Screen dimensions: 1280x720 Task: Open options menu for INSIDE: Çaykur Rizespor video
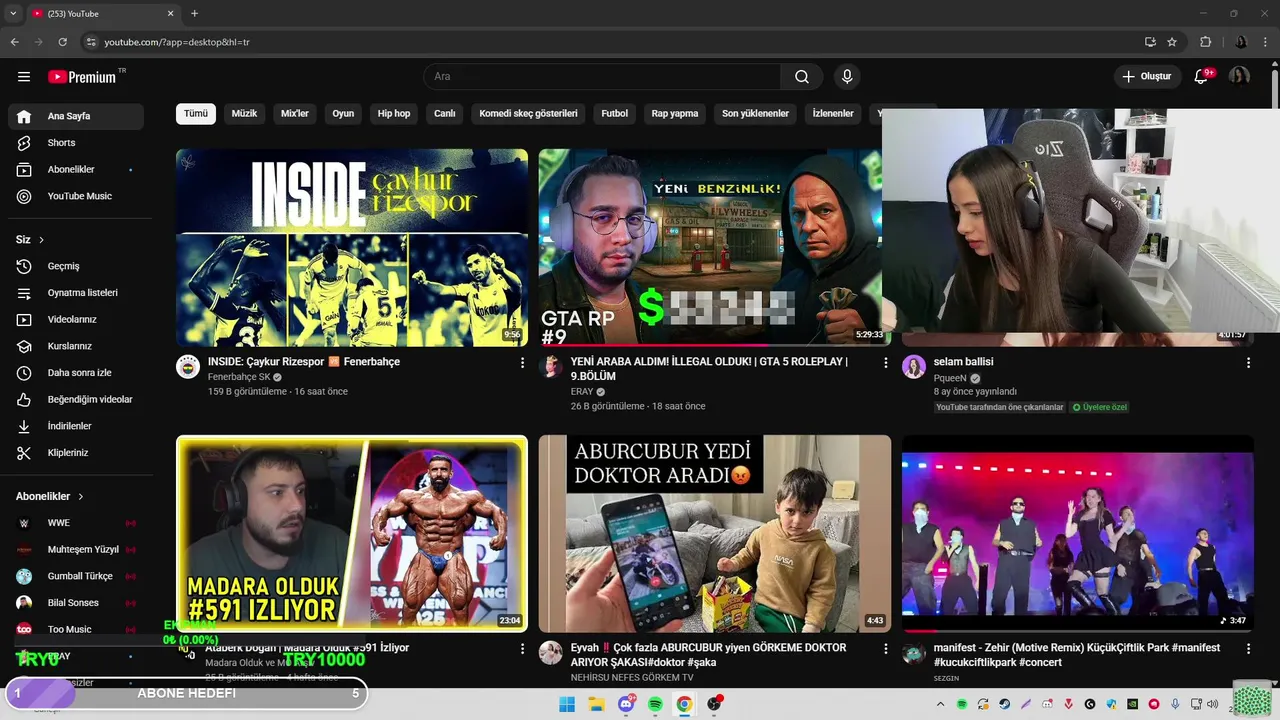point(522,363)
